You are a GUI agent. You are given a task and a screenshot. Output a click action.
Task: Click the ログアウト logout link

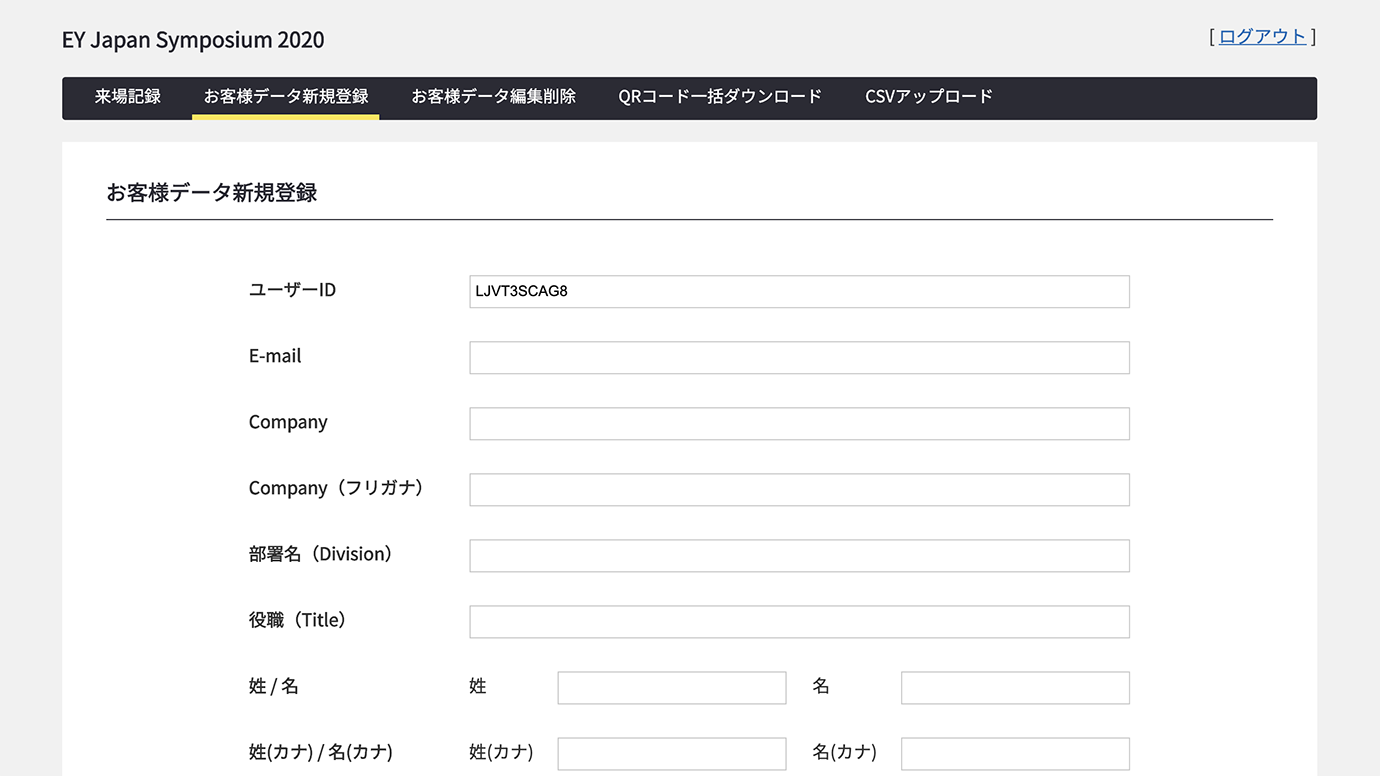pos(1262,37)
